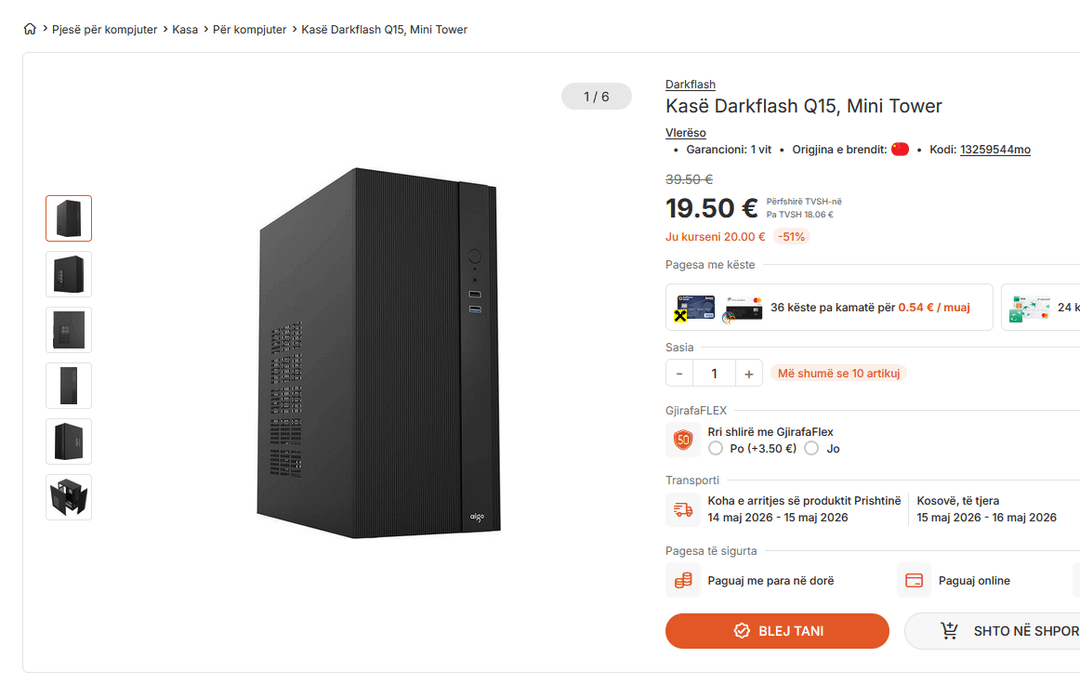Click the online card payment icon
The height and width of the screenshot is (684, 1080).
point(914,580)
